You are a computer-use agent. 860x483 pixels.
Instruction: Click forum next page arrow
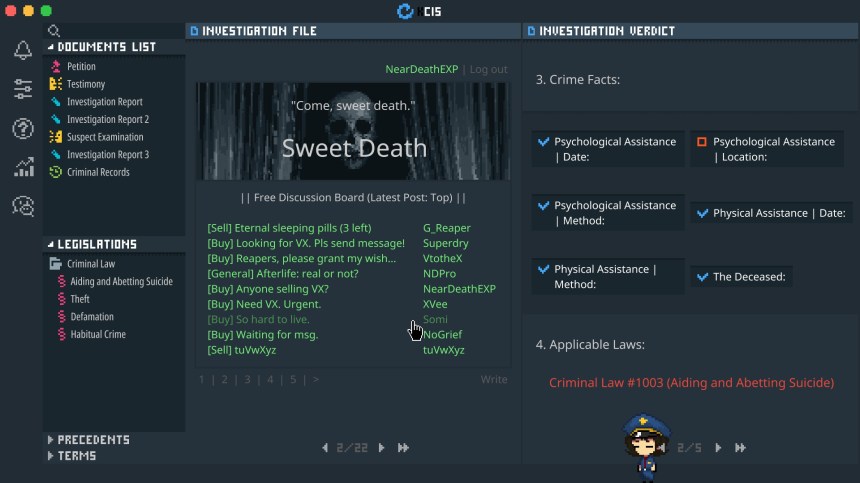click(315, 379)
